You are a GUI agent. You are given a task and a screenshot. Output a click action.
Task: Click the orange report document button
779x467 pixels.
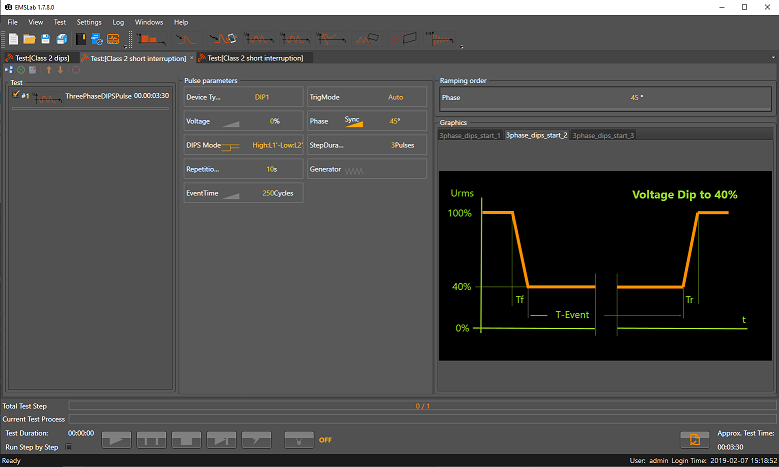(695, 439)
